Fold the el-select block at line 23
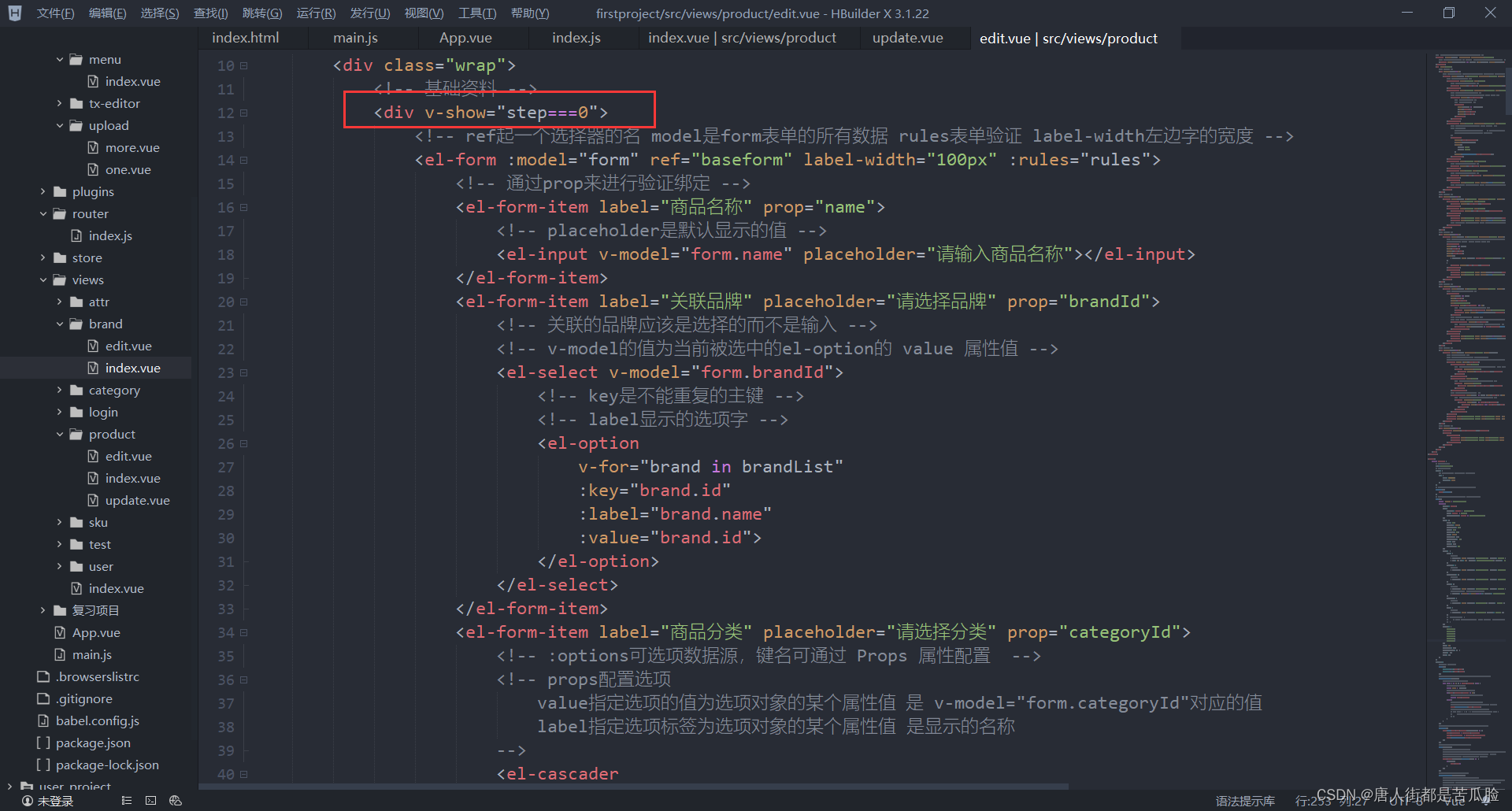 244,372
